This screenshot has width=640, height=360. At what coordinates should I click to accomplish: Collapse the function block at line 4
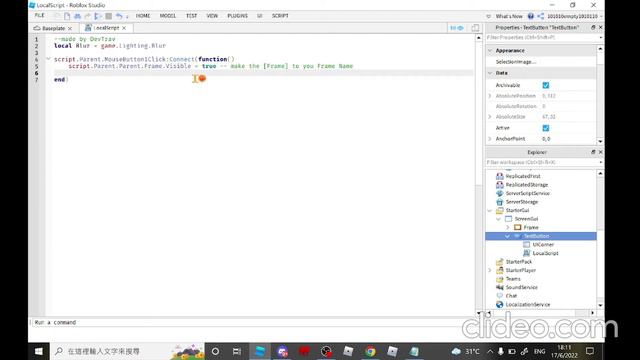48,59
